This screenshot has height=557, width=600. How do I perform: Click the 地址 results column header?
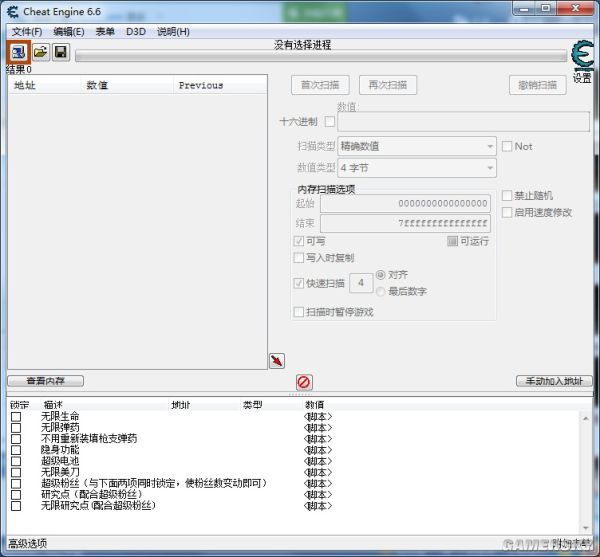pos(44,85)
